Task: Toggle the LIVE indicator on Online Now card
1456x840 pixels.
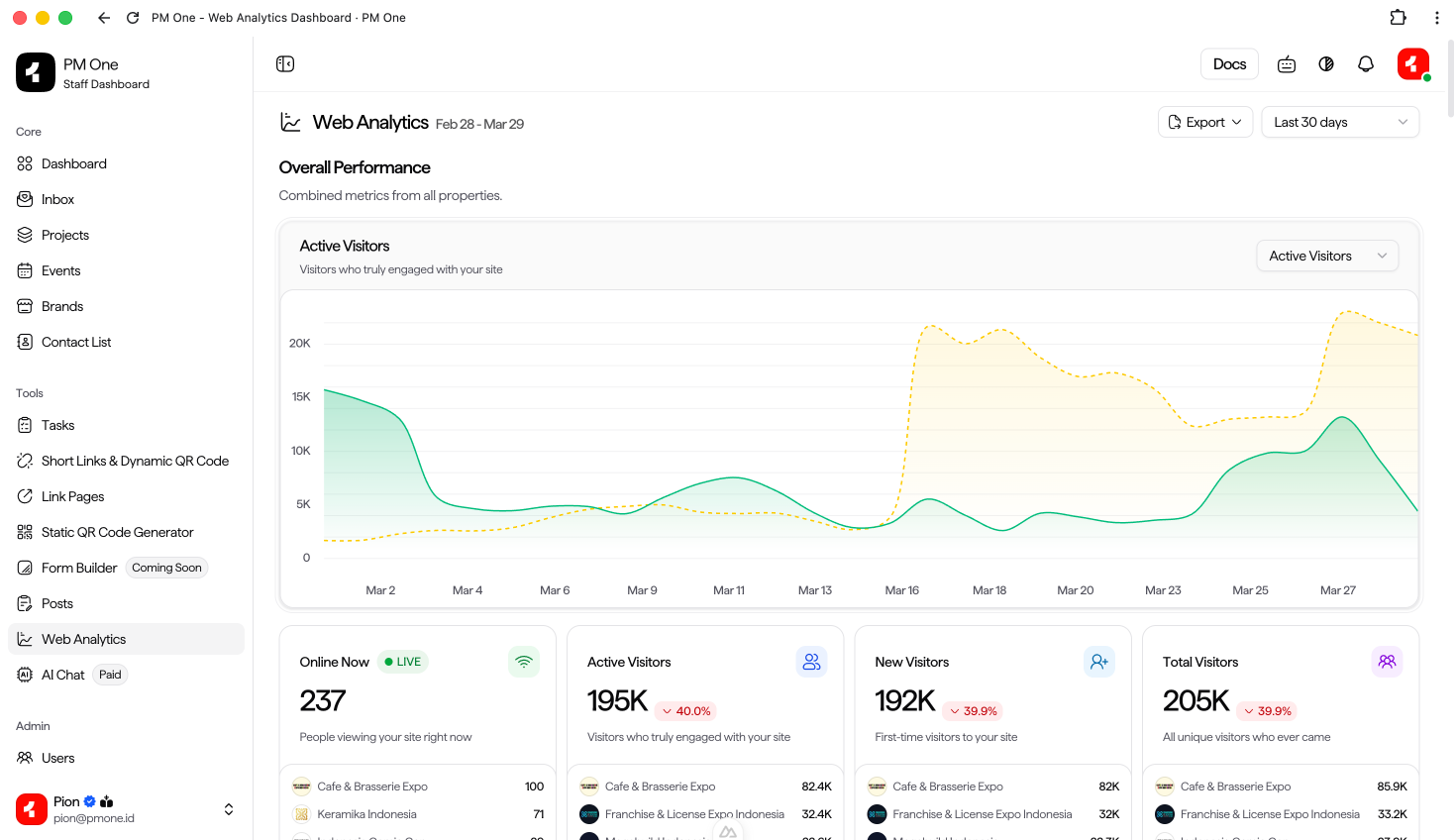Action: click(x=402, y=662)
